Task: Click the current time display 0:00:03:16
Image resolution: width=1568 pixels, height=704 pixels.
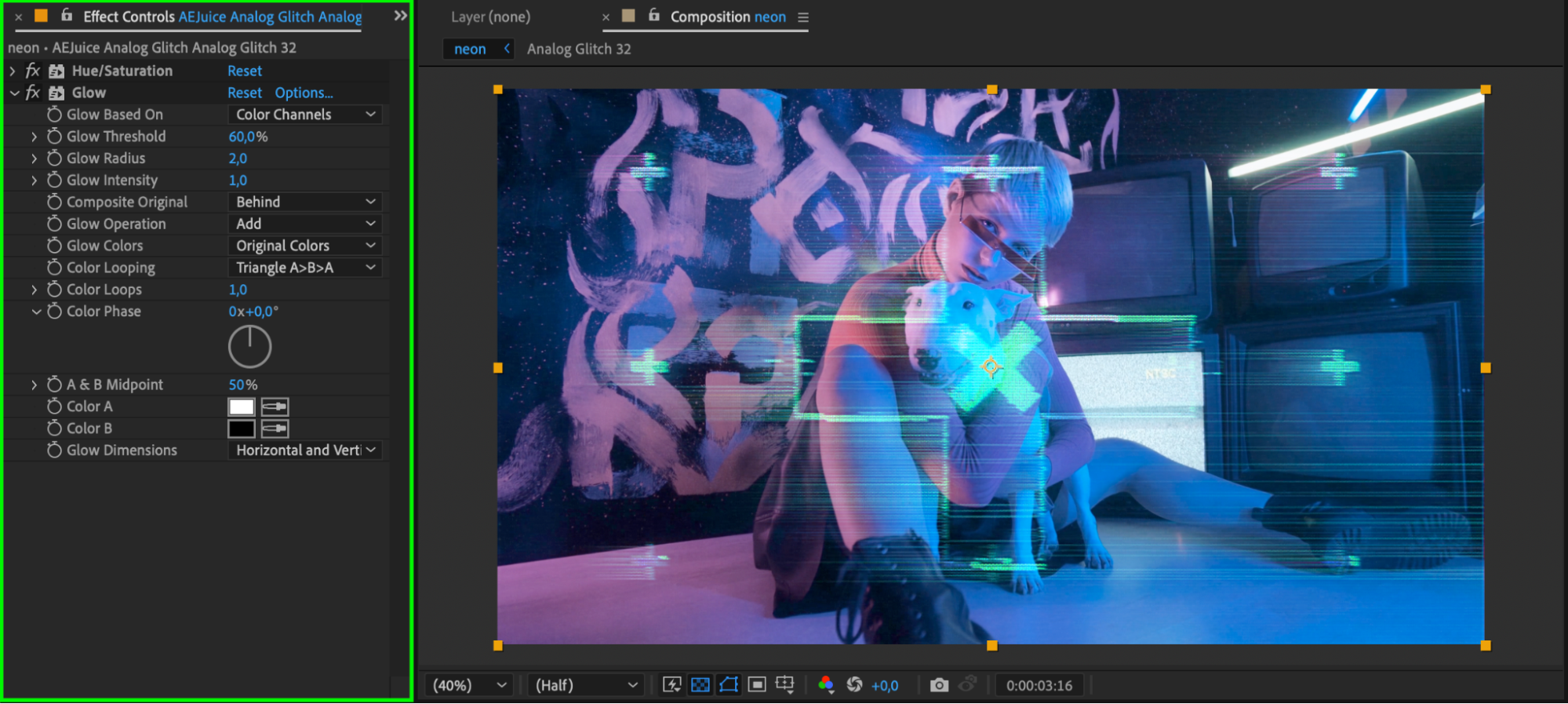Action: (x=1039, y=685)
